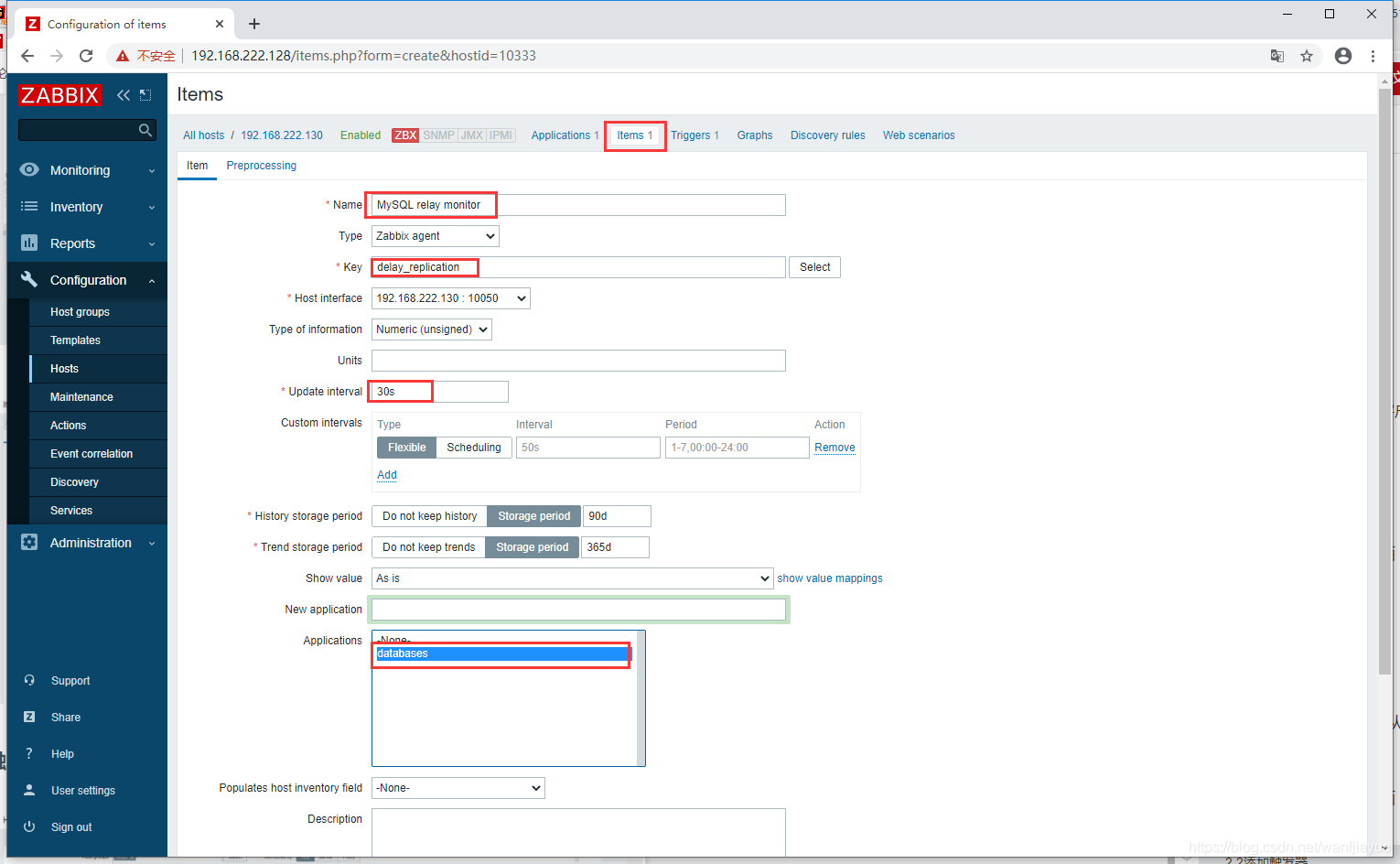Choose Do not keep history
This screenshot has width=1400, height=864.
pyautogui.click(x=429, y=516)
